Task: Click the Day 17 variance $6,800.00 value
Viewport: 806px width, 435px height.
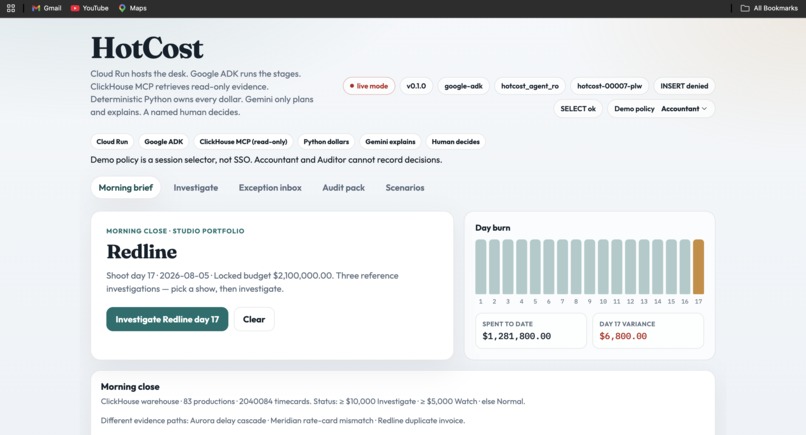Action: click(623, 336)
